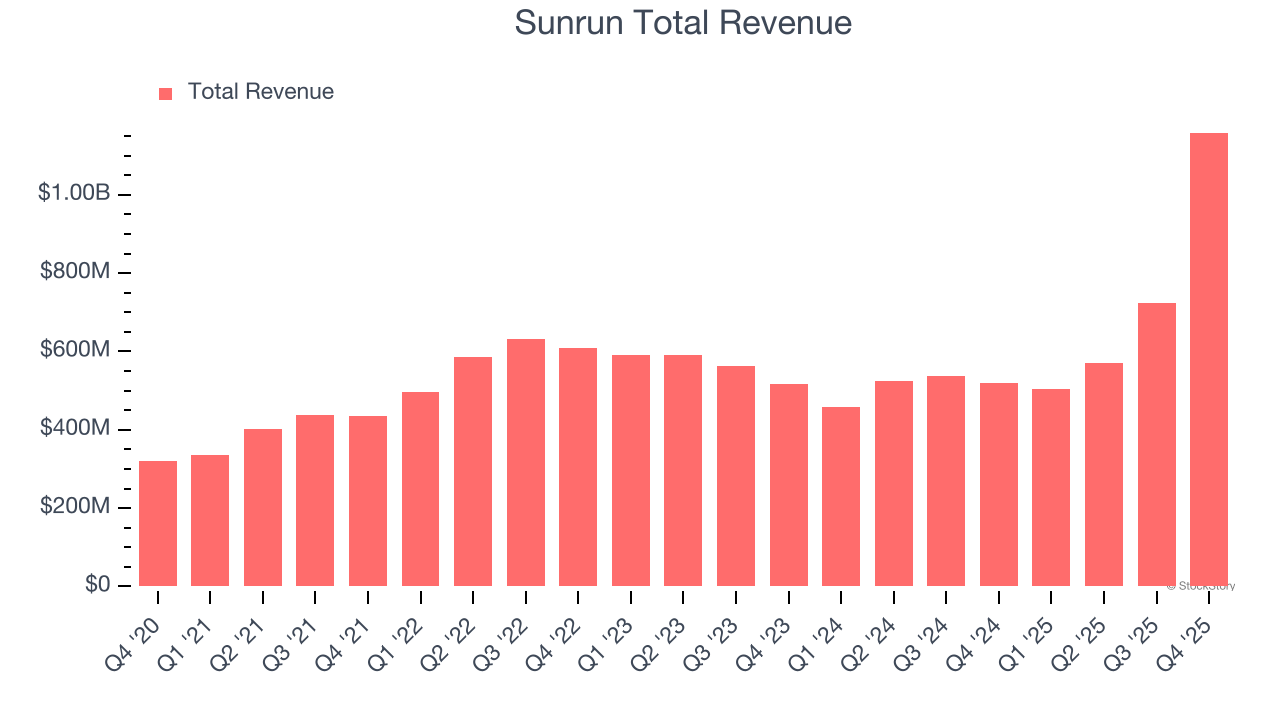Select the Q2 '25 revenue bar
Viewport: 1280px width, 720px height.
[x=1104, y=474]
